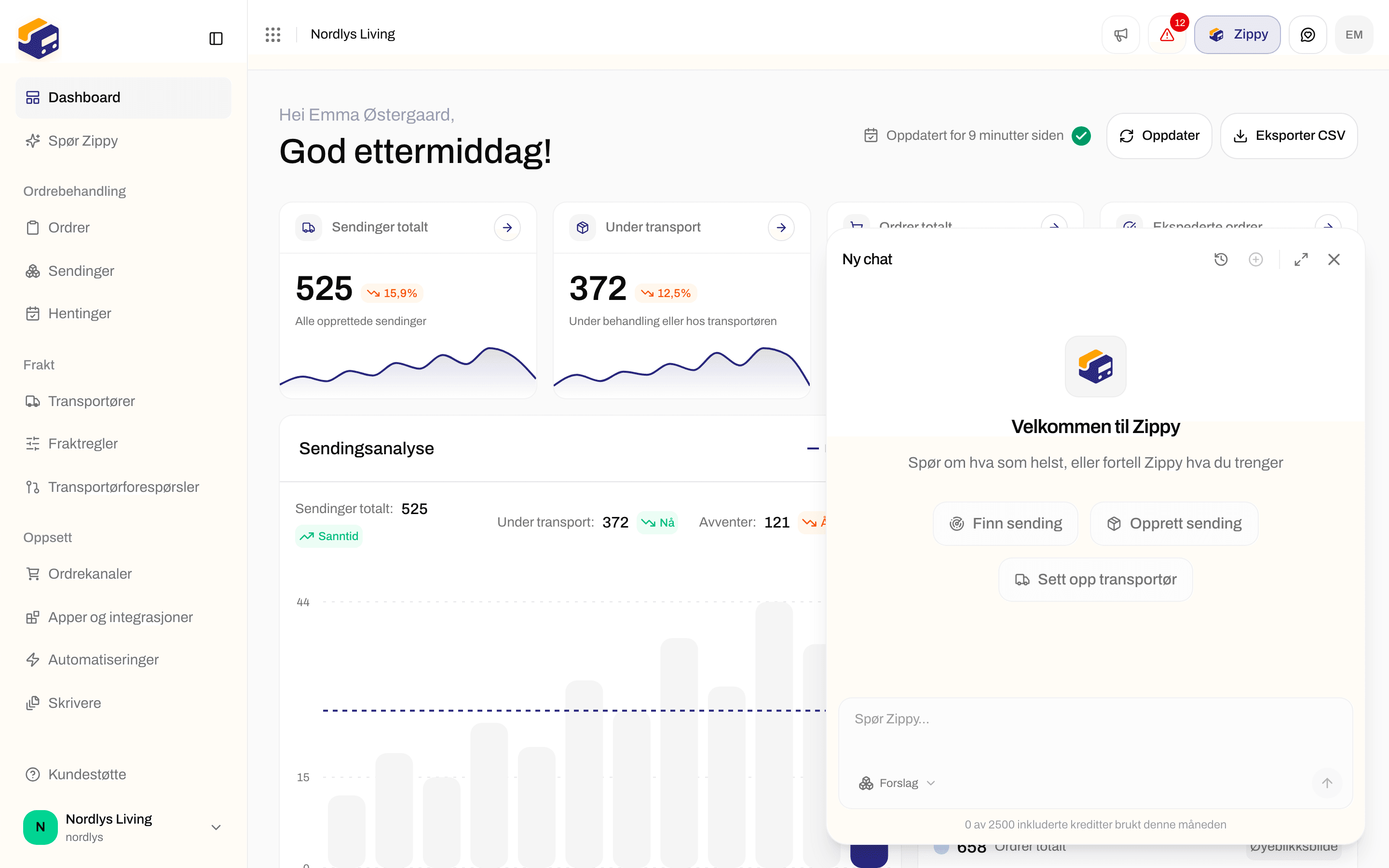Open Automatiseringer in sidebar

click(123, 660)
